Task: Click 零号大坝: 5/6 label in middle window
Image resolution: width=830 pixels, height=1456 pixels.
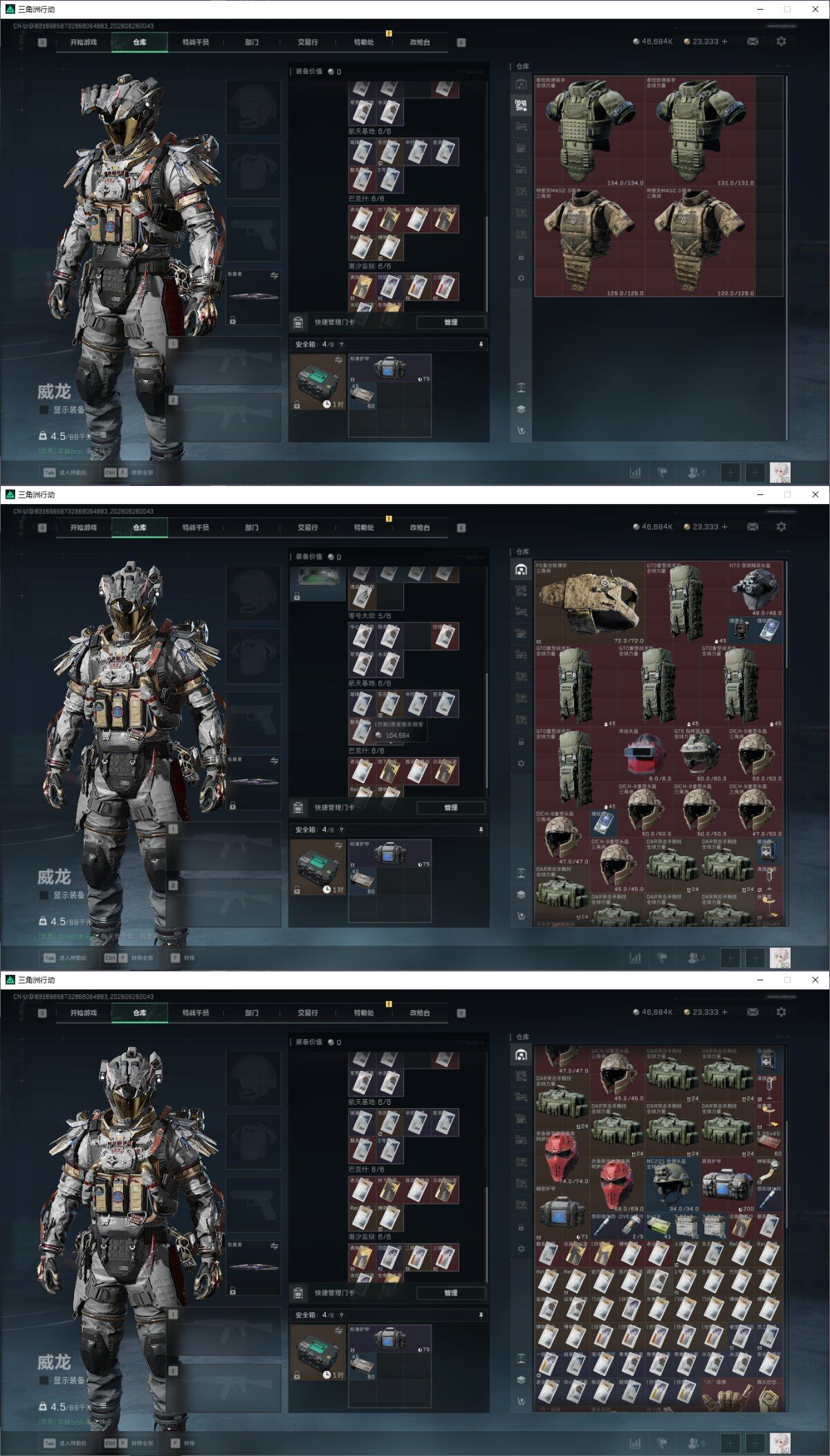Action: [369, 616]
